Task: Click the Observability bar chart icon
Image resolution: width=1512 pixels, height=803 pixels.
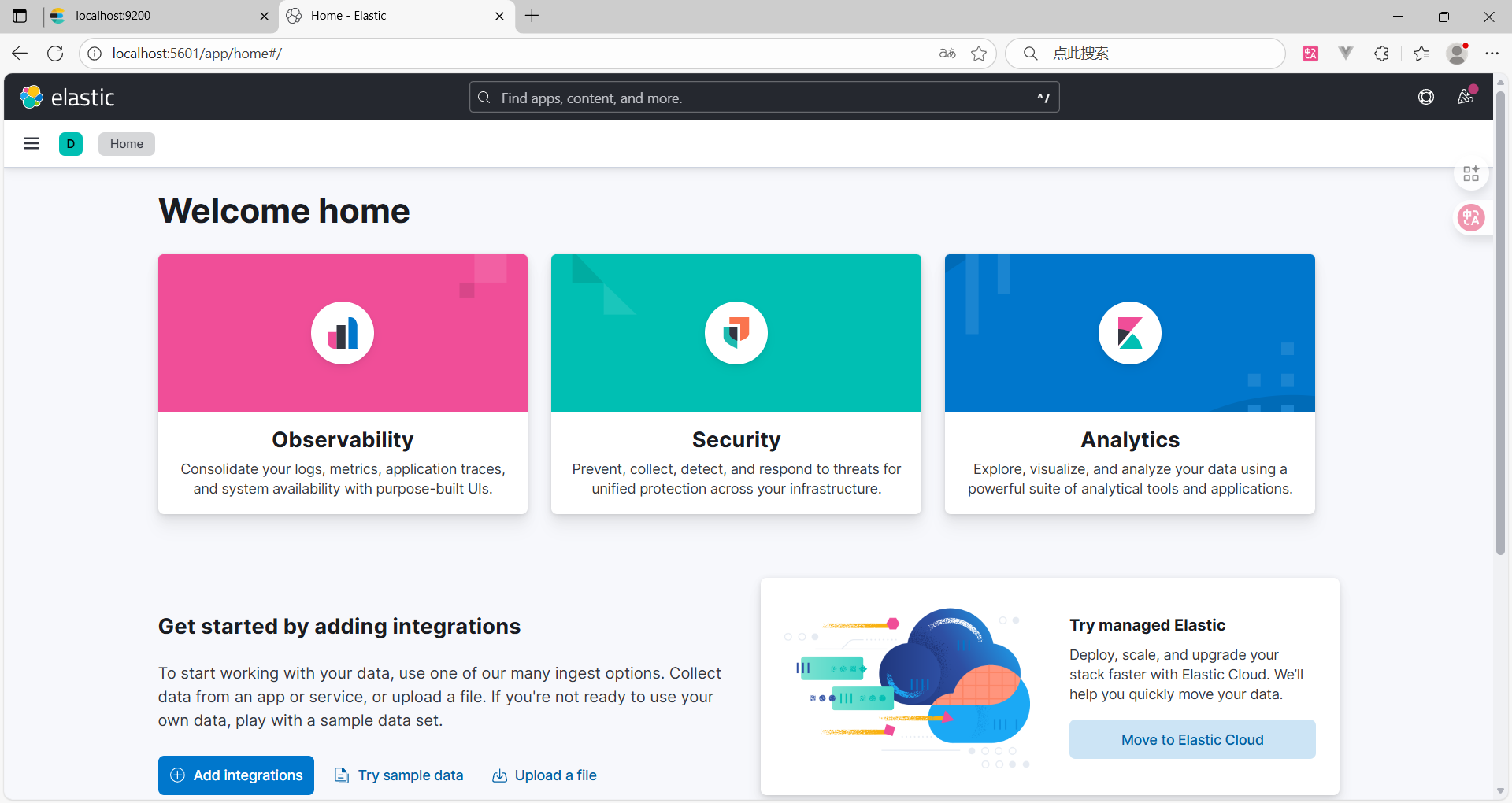Action: click(x=343, y=333)
